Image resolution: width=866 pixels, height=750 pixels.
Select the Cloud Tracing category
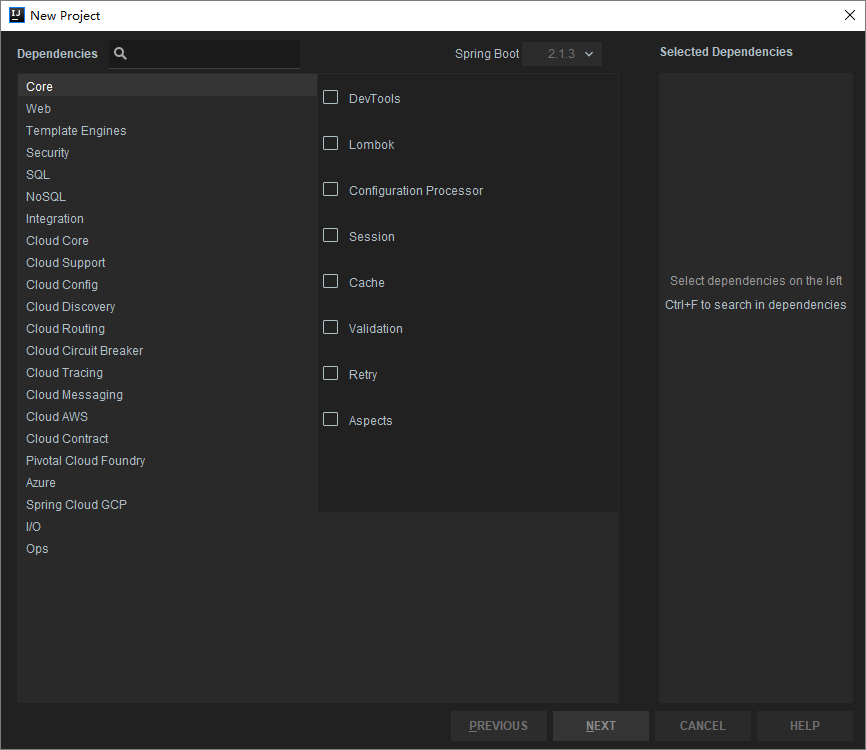click(167, 373)
